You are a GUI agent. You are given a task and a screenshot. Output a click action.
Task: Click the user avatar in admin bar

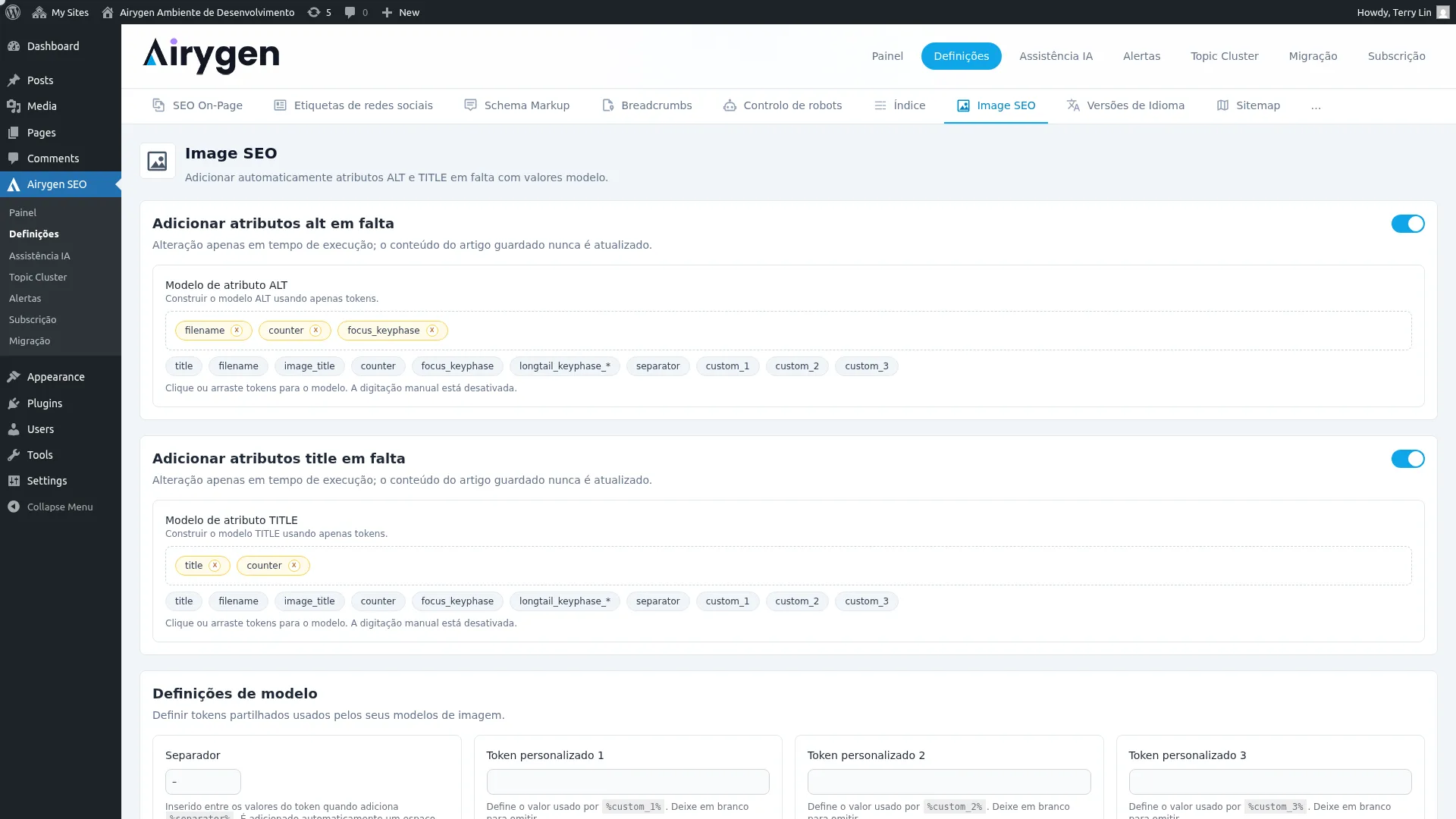1442,12
